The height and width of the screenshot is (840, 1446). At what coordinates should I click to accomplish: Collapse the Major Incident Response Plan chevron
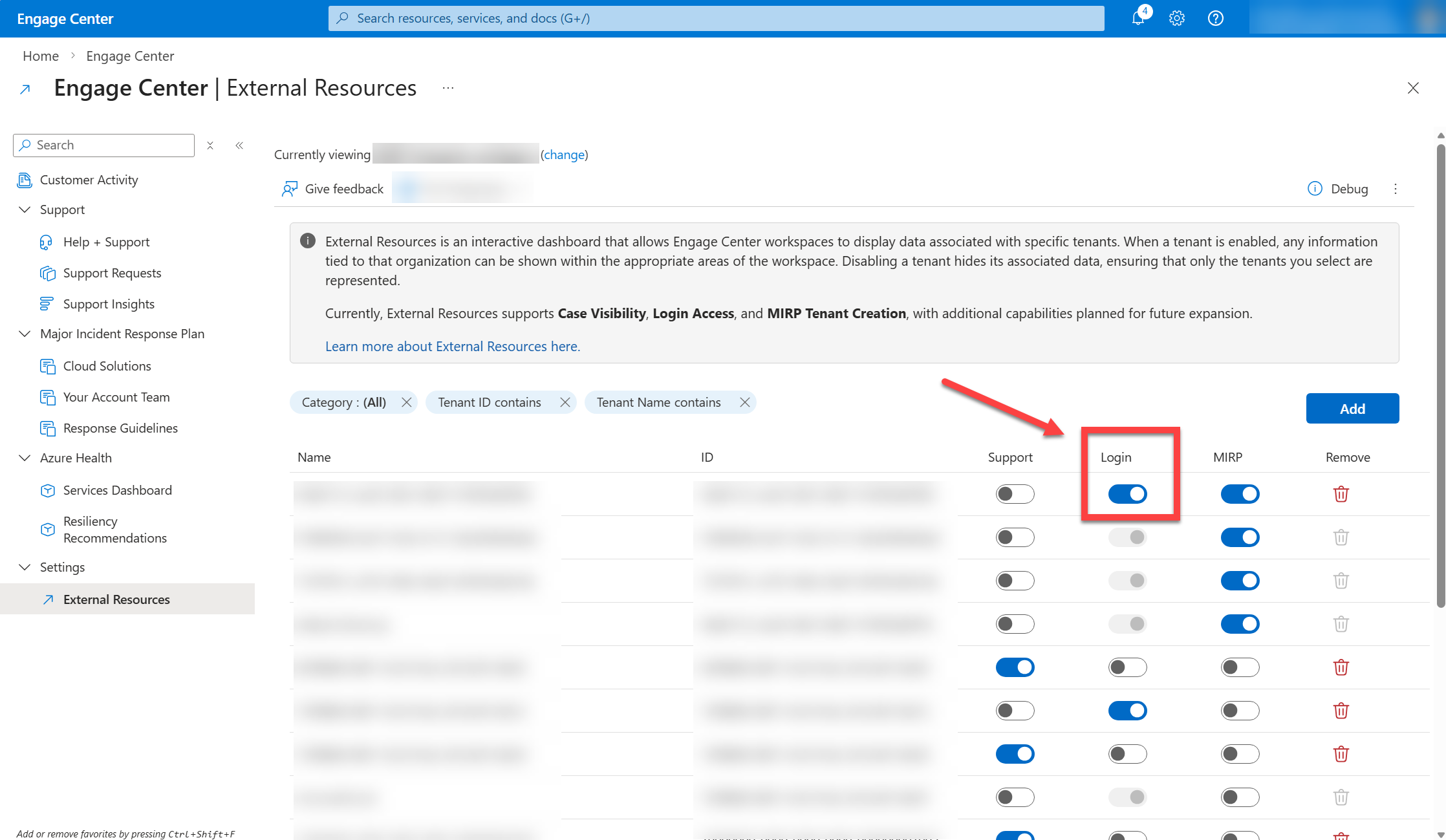coord(25,334)
